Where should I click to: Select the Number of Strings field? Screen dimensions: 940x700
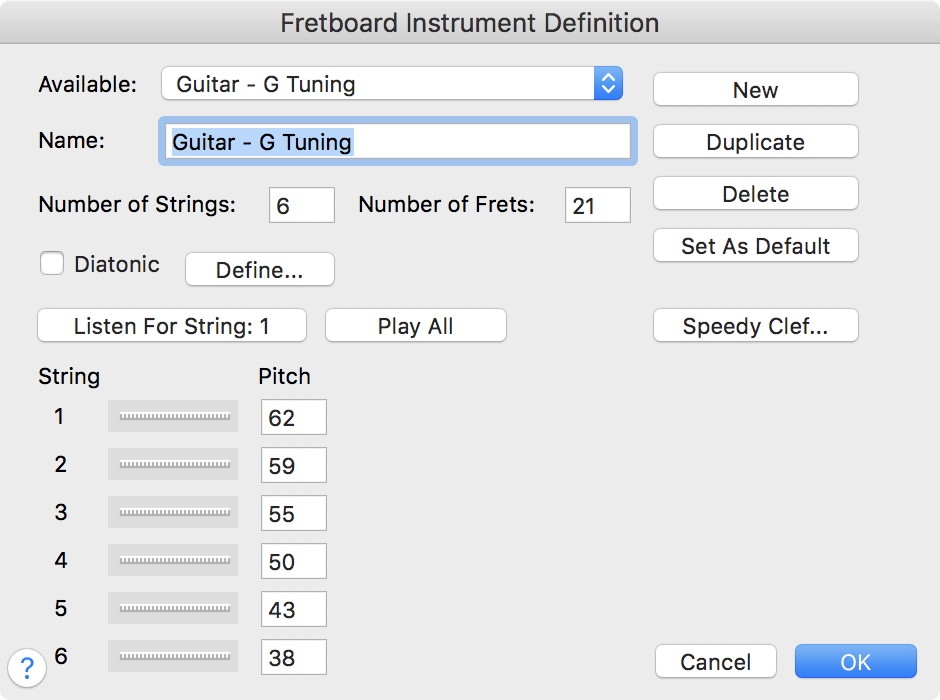click(301, 206)
